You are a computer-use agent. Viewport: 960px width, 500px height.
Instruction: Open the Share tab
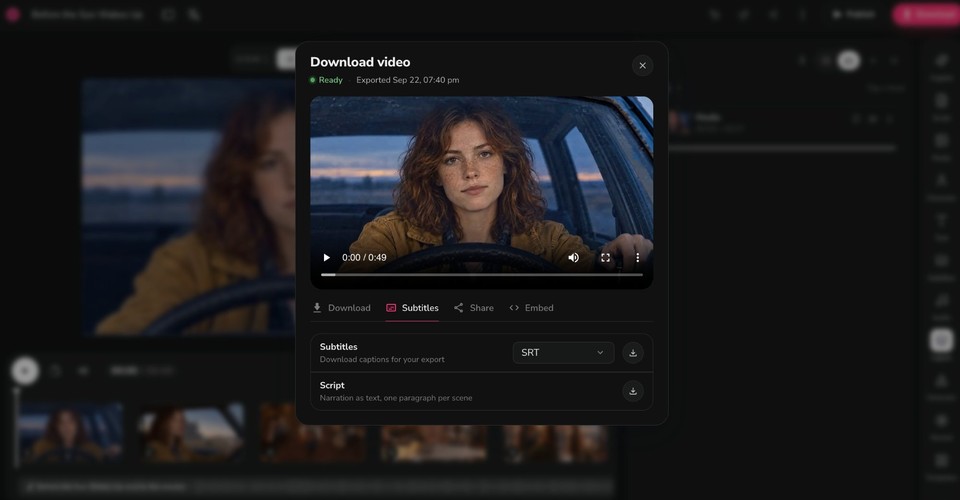coord(474,308)
